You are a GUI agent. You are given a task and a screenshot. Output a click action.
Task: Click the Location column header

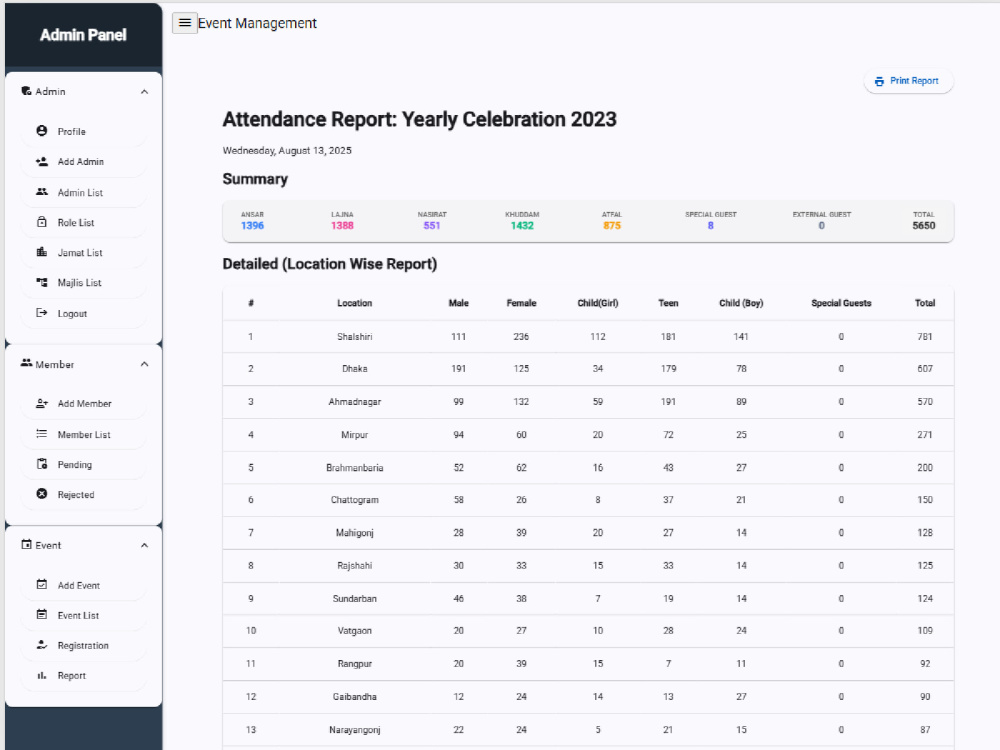pos(355,303)
